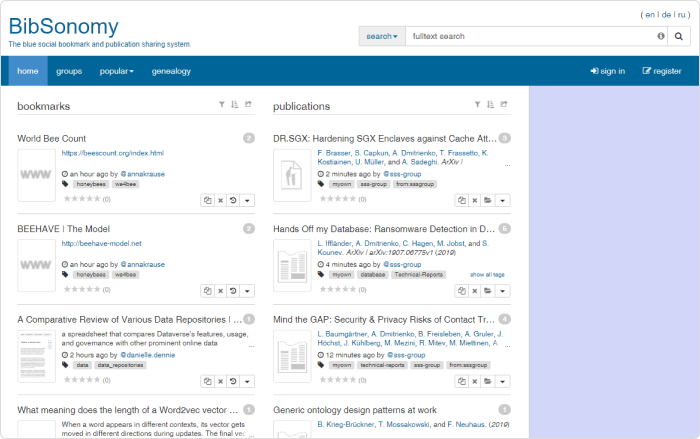Screen dimensions: 700x439
Task: Click show all tags link
Action: [x=487, y=275]
